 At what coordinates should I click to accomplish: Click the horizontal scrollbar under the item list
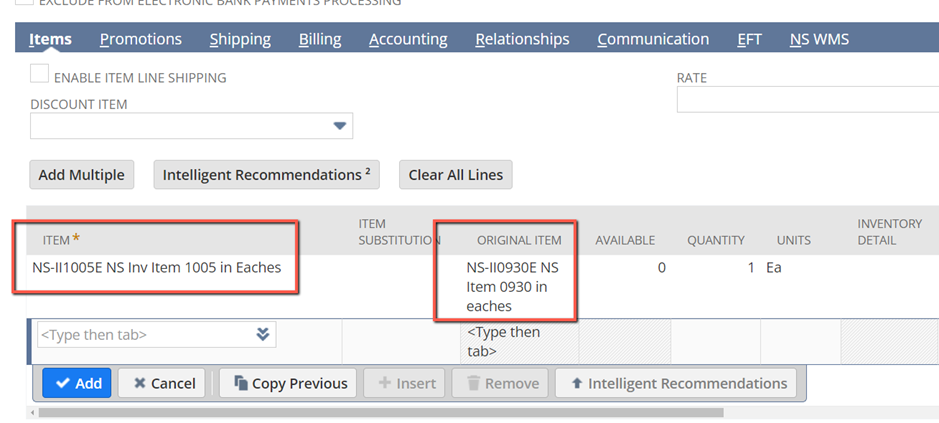(x=380, y=411)
